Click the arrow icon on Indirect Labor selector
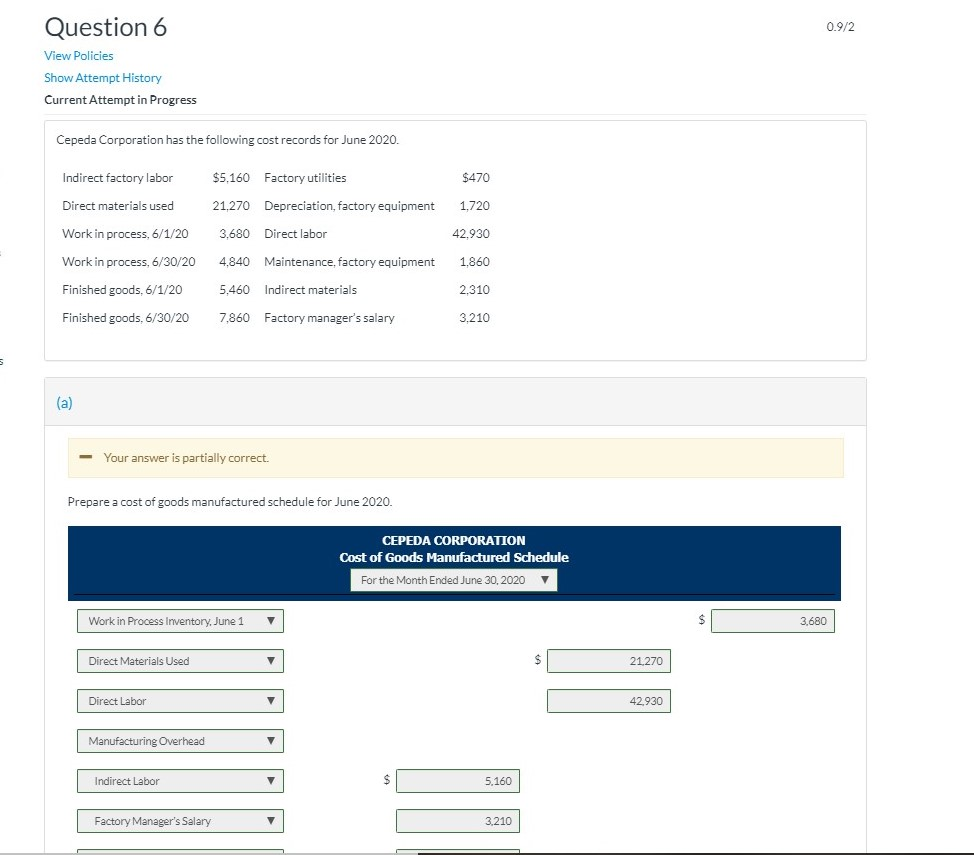 271,781
